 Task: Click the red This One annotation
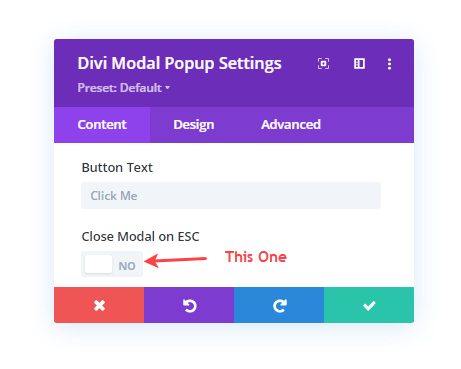[x=256, y=257]
